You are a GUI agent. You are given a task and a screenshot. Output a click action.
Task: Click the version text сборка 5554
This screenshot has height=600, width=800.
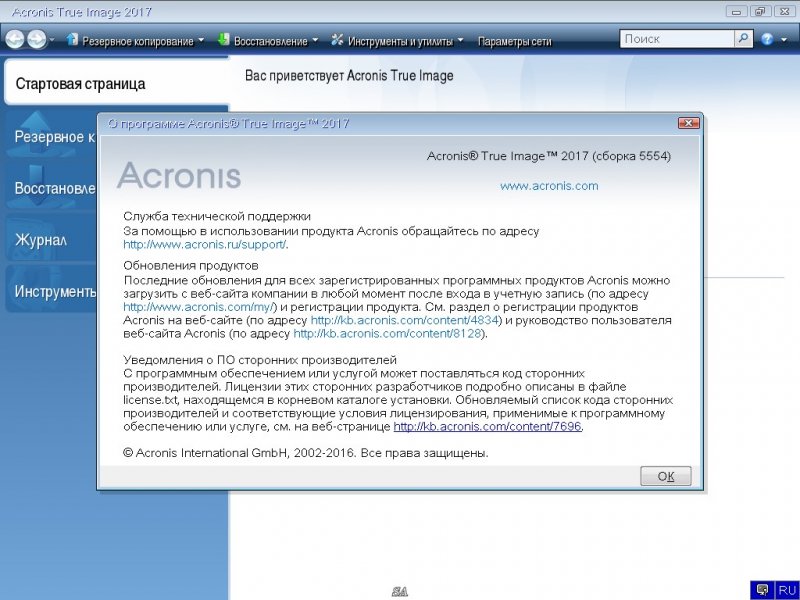(x=632, y=156)
